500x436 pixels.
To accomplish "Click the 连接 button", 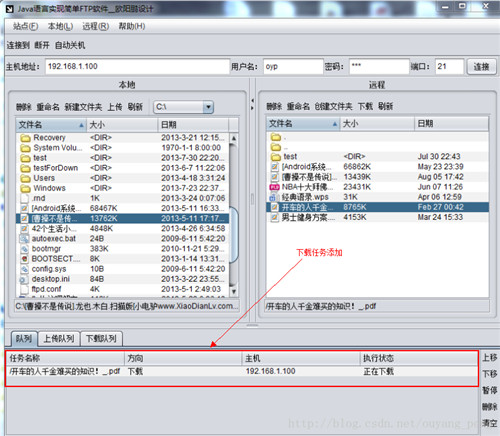I will (481, 67).
